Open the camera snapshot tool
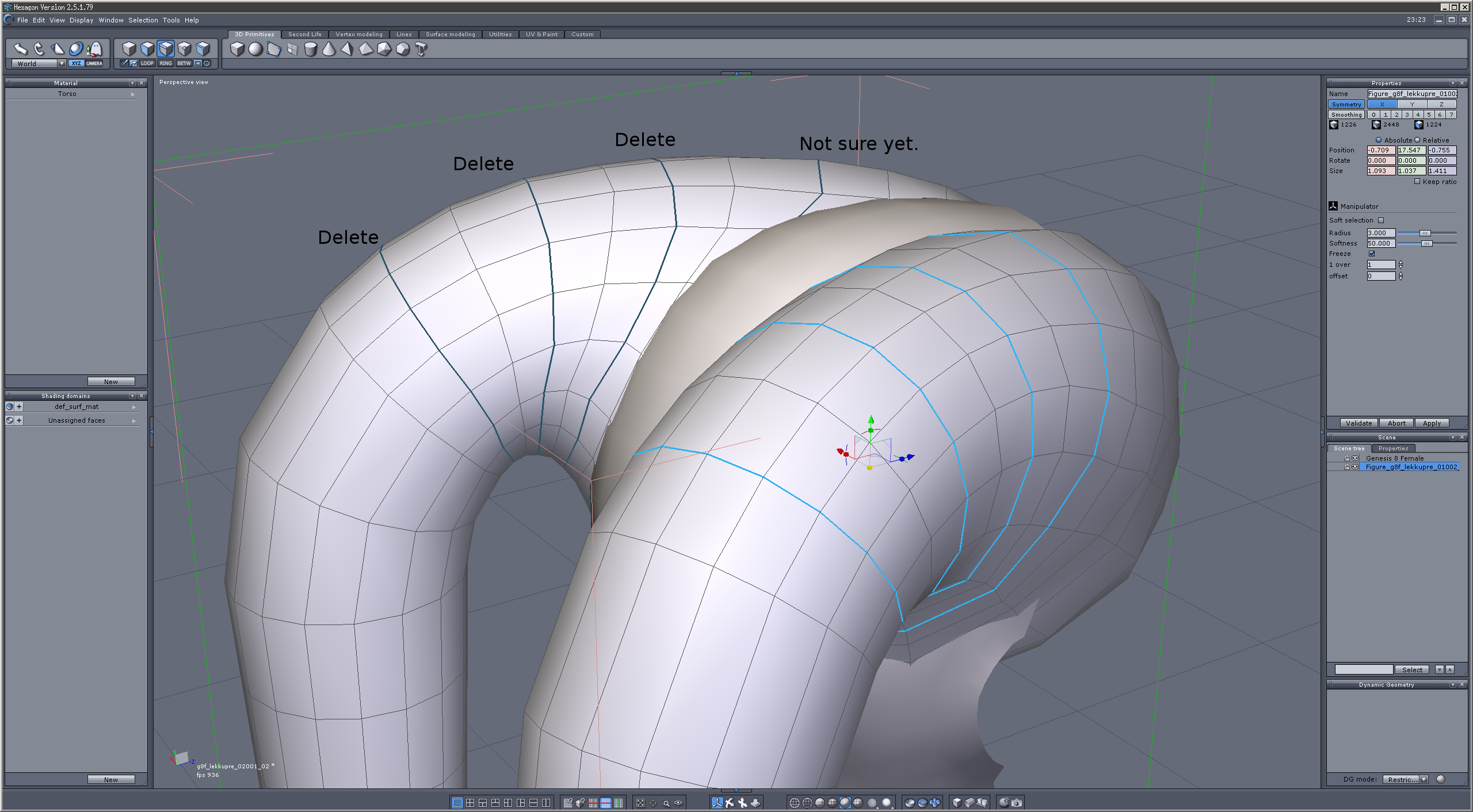 point(1017,803)
